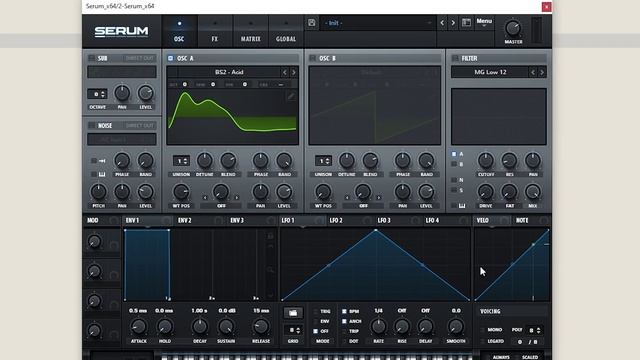Viewport: 640px width, 360px height.
Task: Enable LFO DOT (dotted) option
Action: click(344, 341)
